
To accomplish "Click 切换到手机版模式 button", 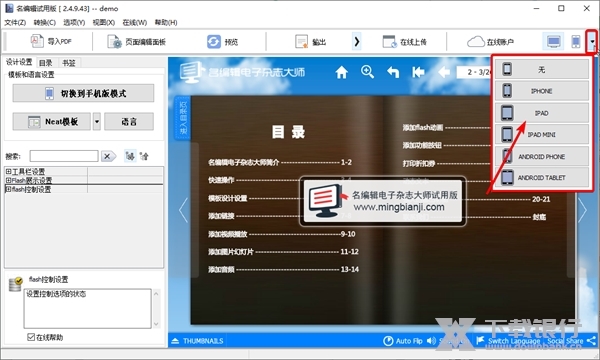I will pos(83,93).
